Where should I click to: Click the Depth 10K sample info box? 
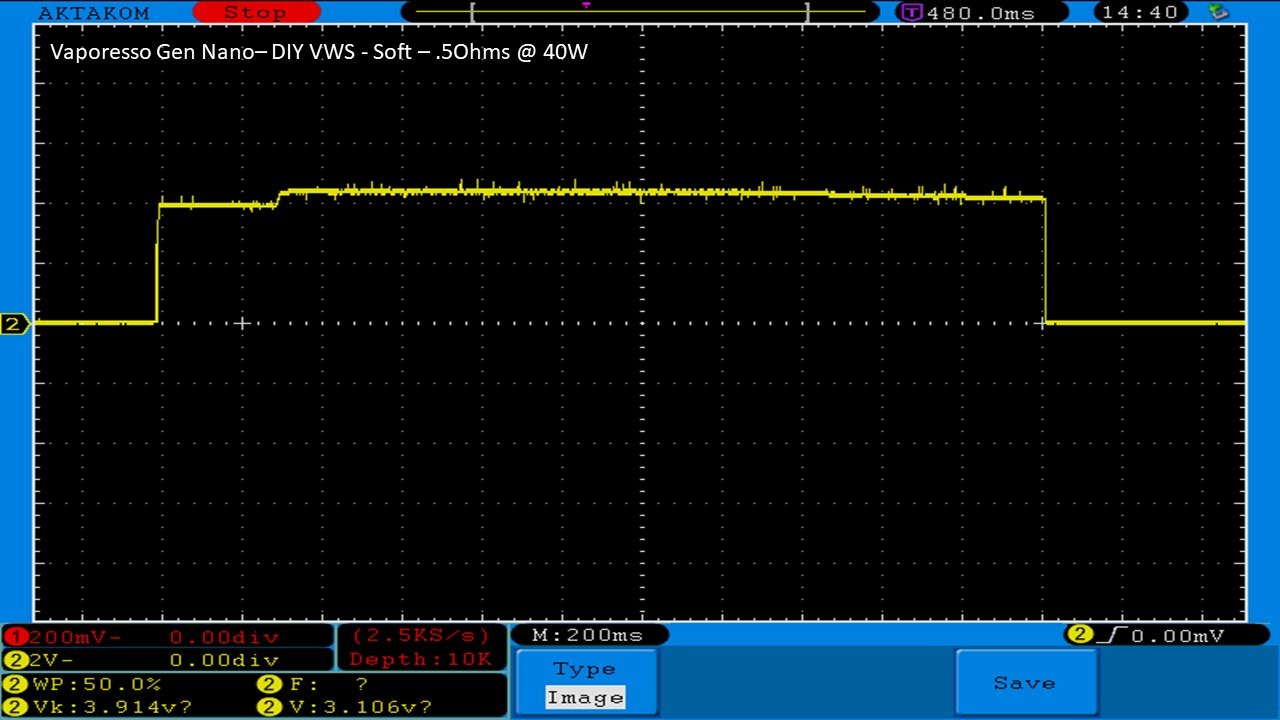(420, 660)
